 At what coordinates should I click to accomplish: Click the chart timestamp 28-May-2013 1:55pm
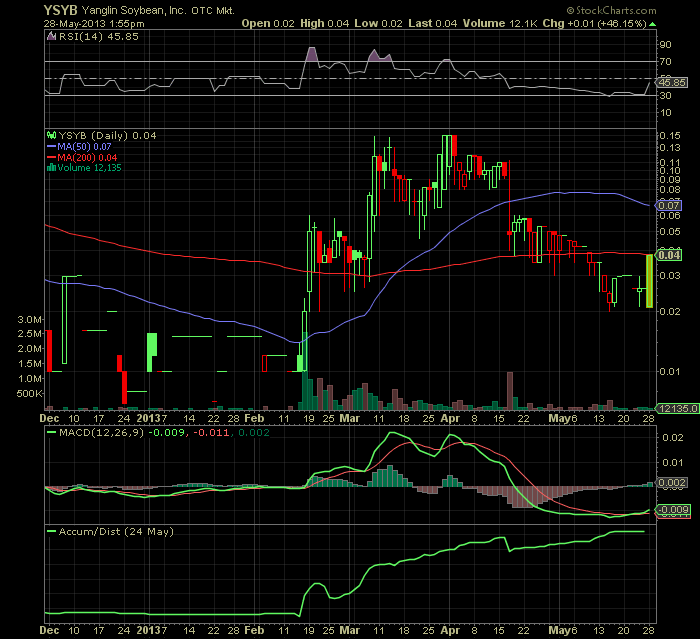pyautogui.click(x=94, y=23)
